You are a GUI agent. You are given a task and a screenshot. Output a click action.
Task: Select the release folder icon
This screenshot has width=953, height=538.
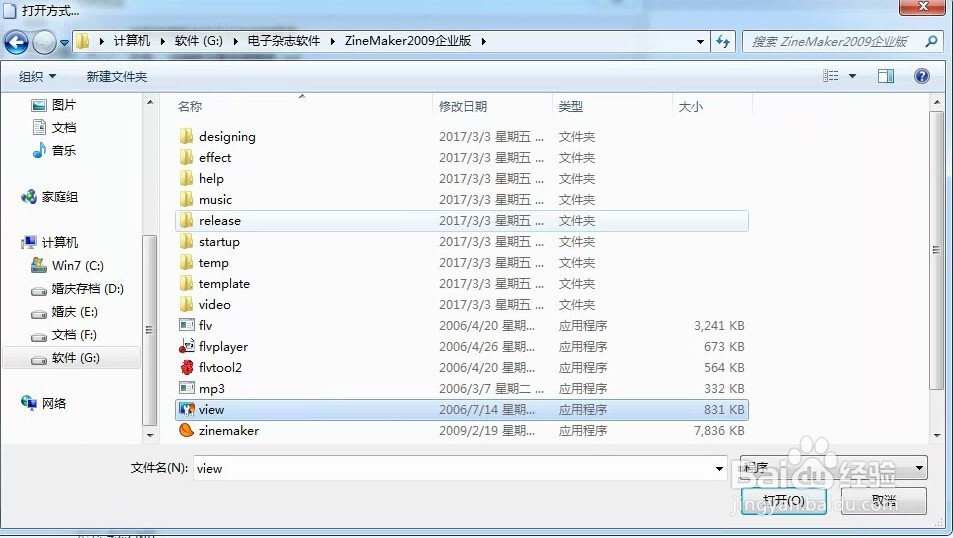point(186,221)
